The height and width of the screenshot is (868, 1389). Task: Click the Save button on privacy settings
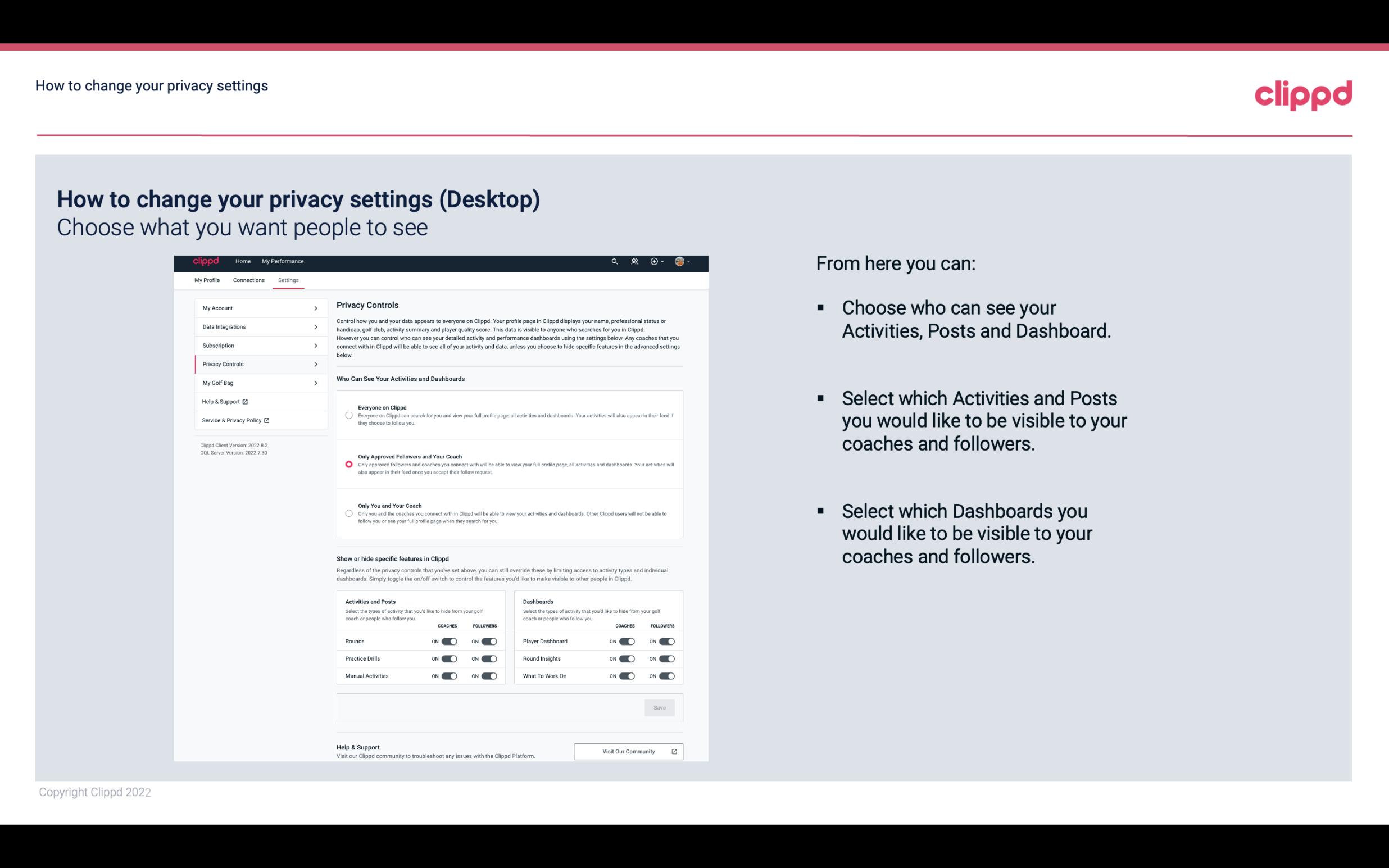point(659,707)
